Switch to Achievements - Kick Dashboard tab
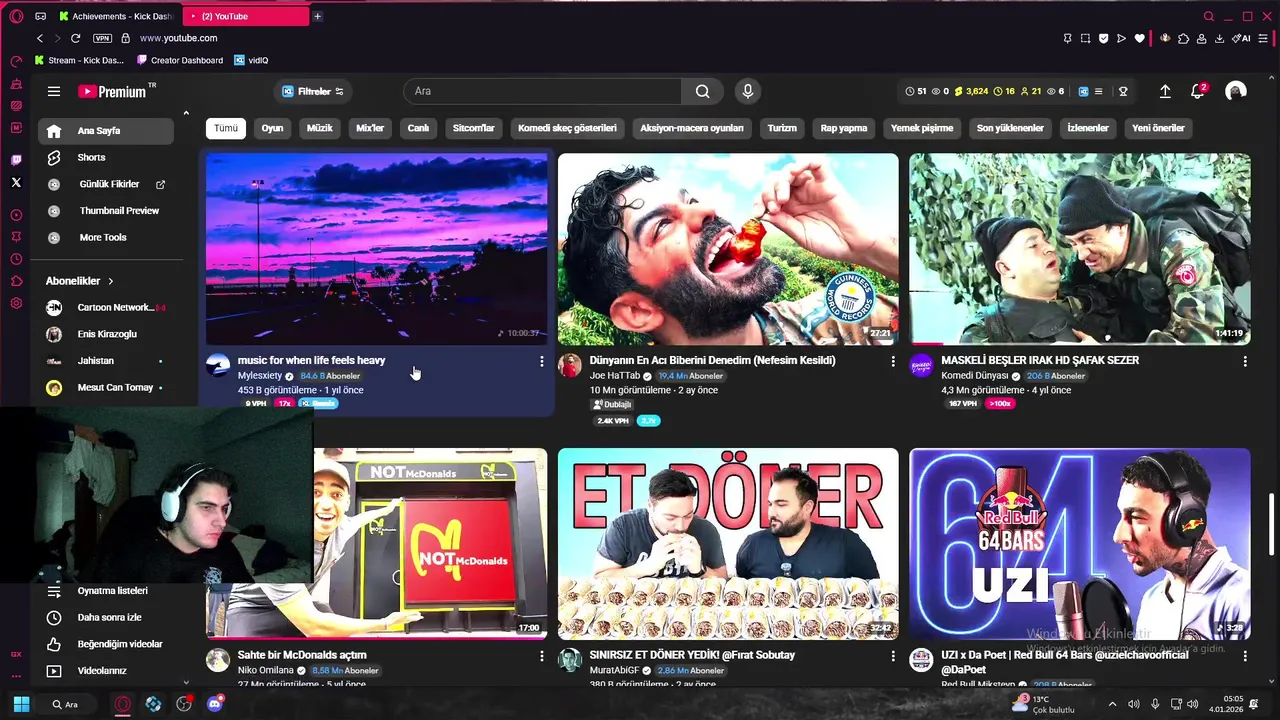1280x720 pixels. [116, 16]
